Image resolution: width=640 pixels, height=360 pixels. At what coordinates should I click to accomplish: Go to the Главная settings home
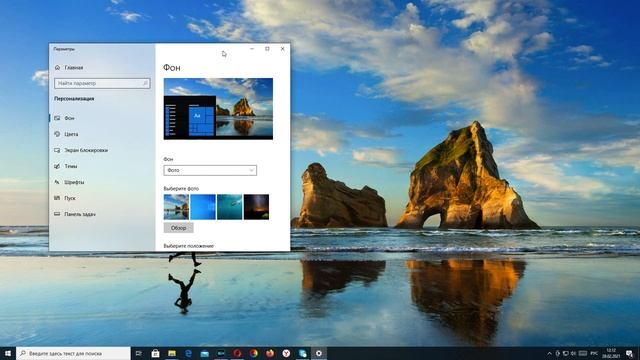[x=74, y=68]
